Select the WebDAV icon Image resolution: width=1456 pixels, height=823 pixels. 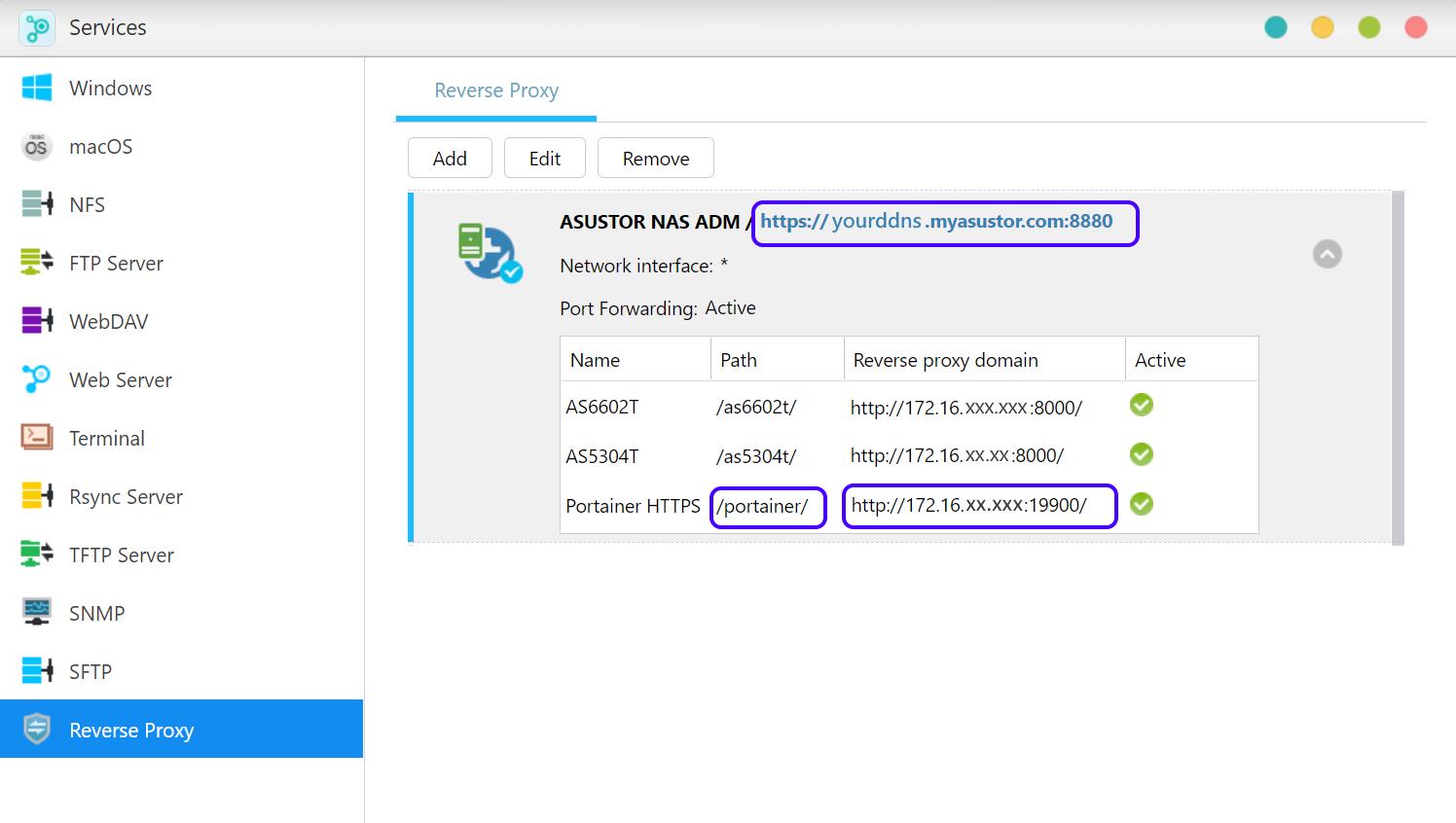tap(37, 321)
